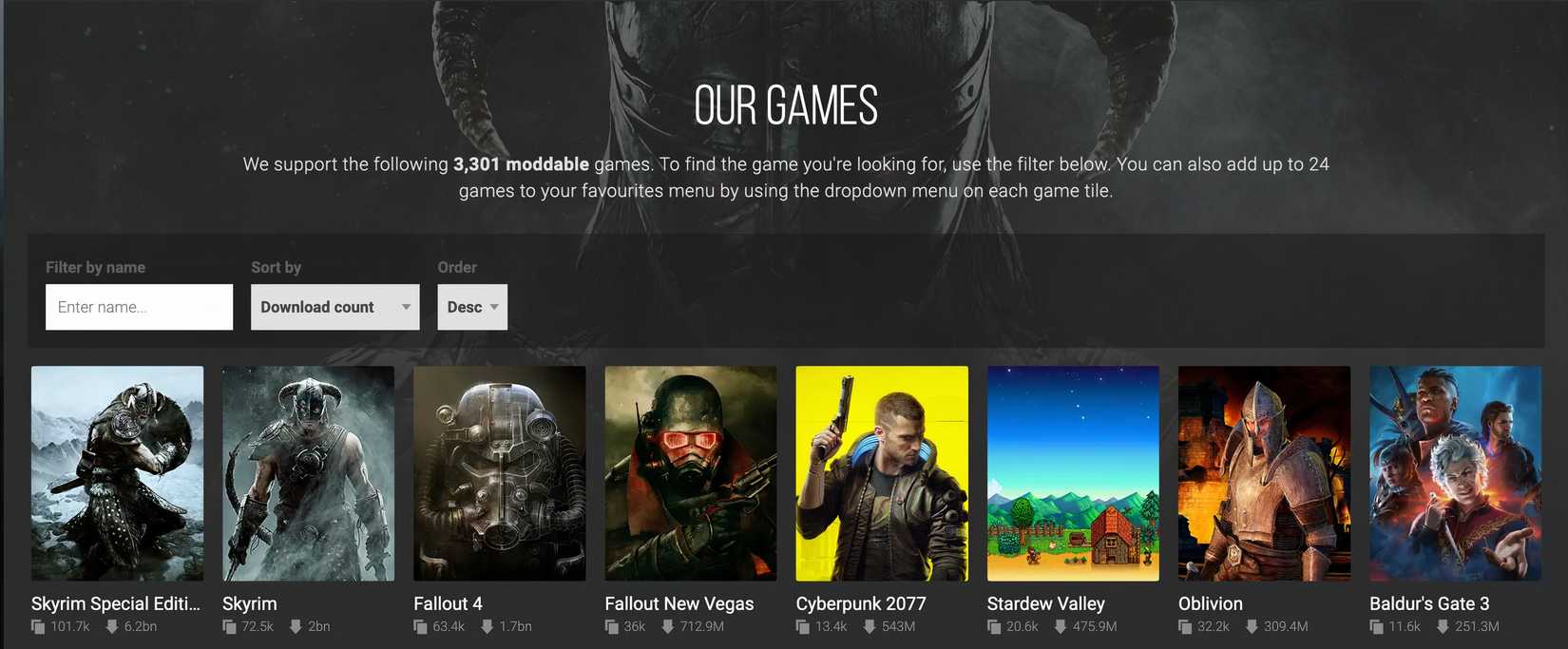The width and height of the screenshot is (1568, 649).
Task: Click the mods icon beside 11.6k for Baldur's Gate 3
Action: (1376, 627)
